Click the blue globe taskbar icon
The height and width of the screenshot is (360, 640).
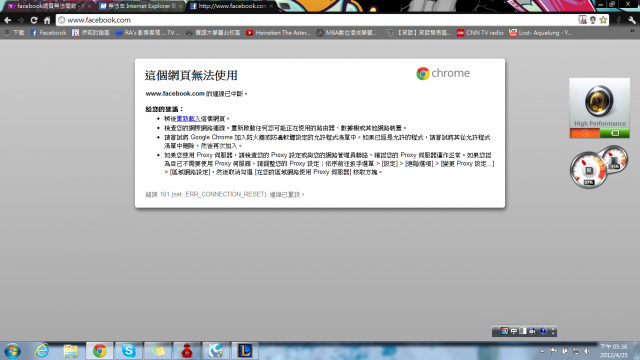pyautogui.click(x=216, y=351)
